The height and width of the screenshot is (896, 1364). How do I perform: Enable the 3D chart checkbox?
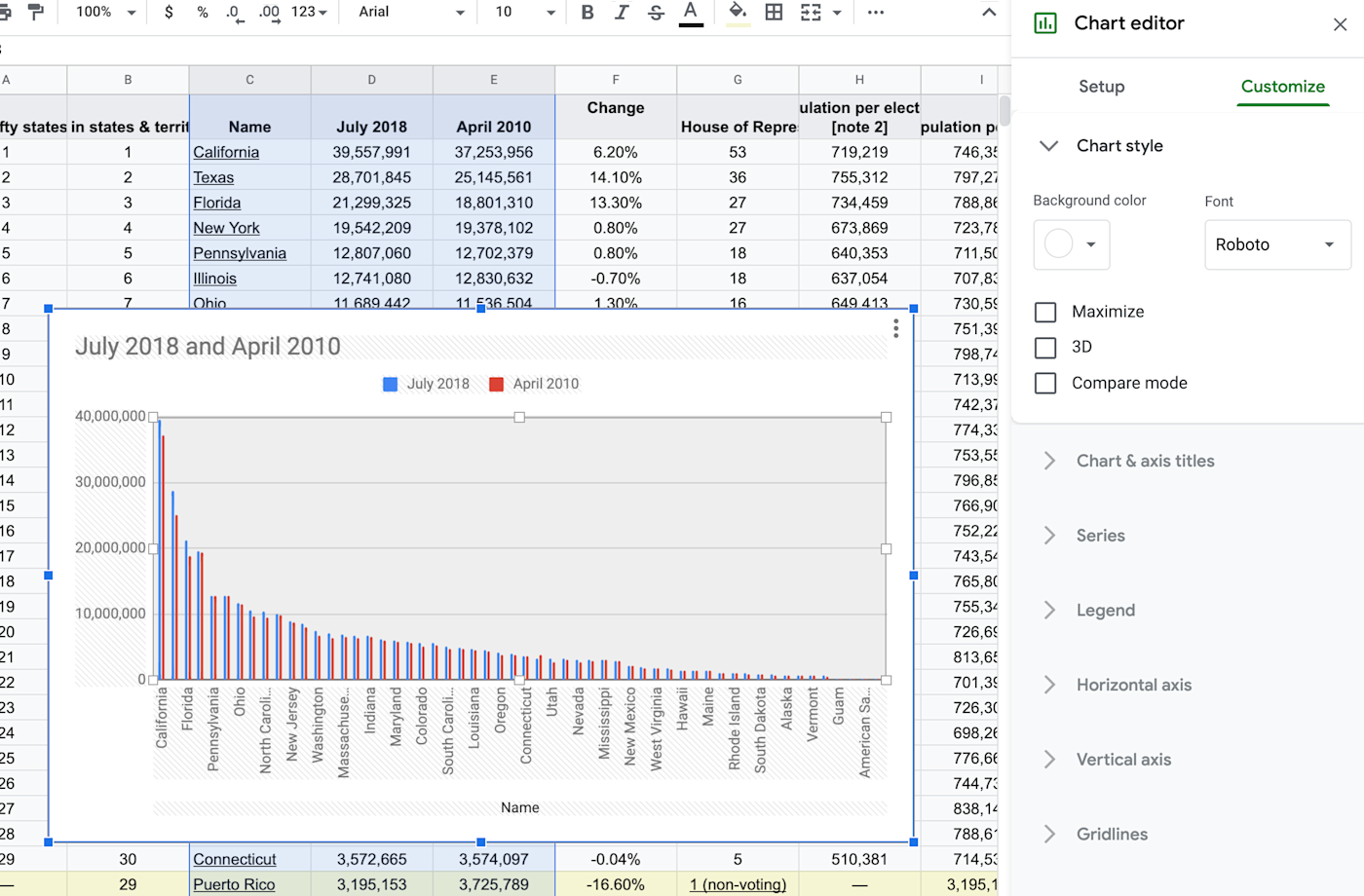click(1045, 348)
